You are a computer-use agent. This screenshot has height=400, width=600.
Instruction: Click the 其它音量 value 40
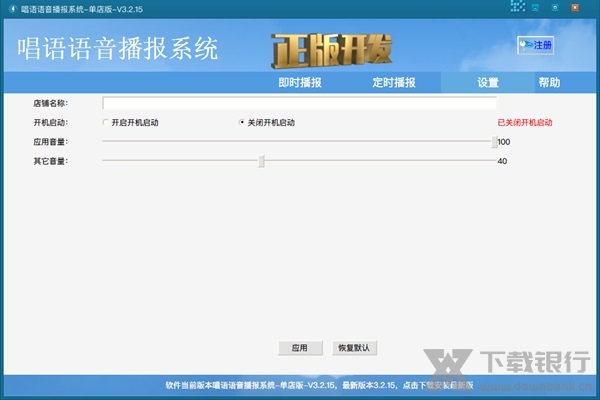pos(502,161)
